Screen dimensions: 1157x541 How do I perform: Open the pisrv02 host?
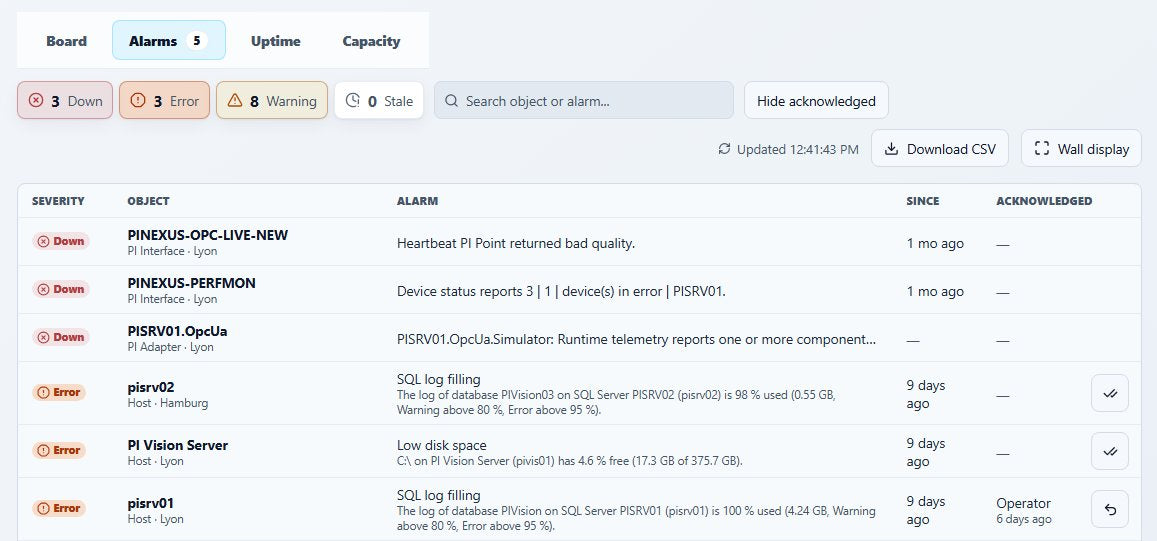tap(151, 387)
